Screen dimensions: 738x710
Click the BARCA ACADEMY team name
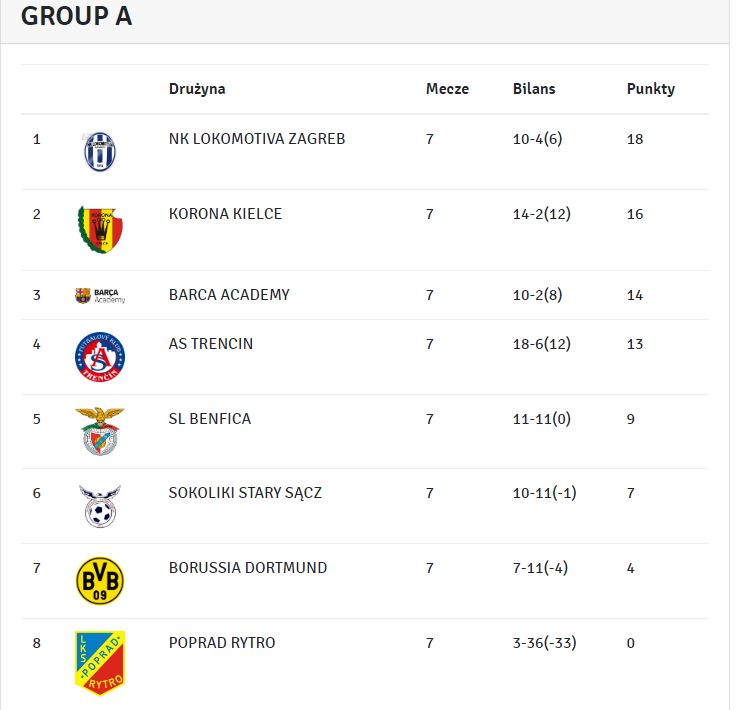229,295
